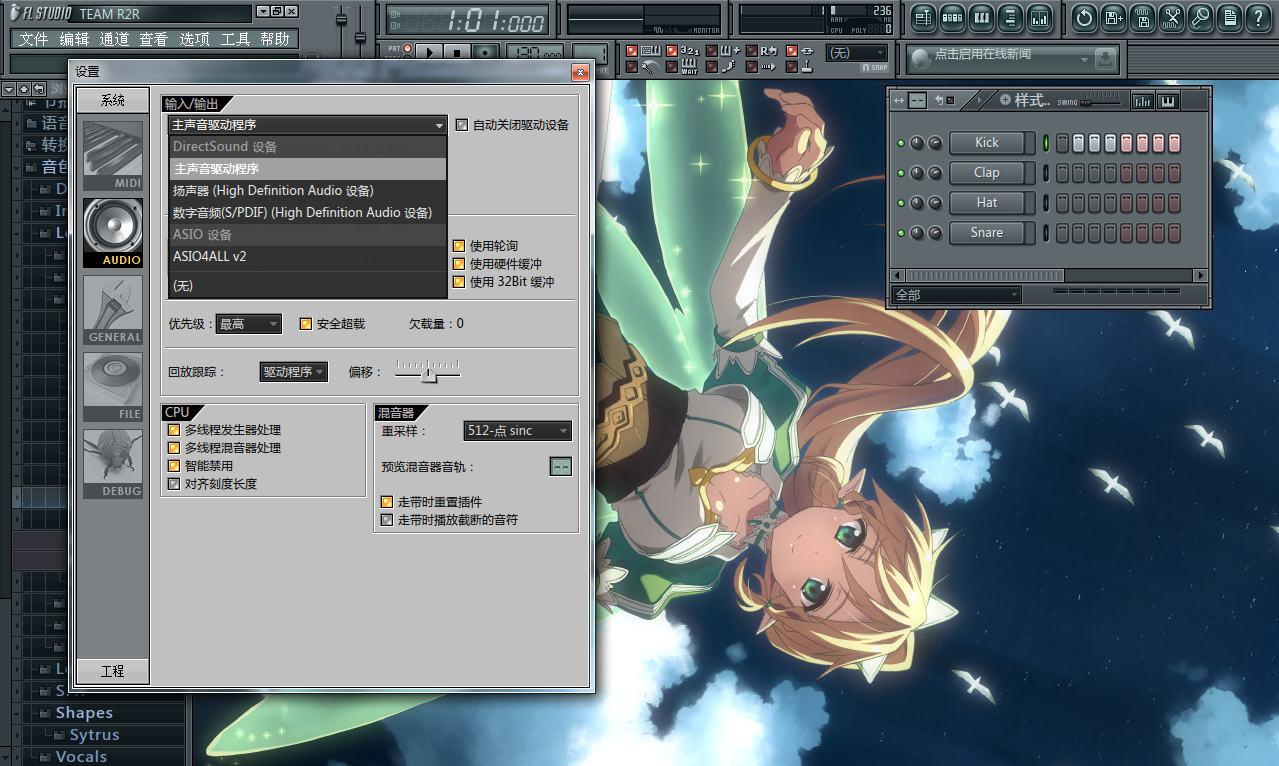Open the 工具 menu
This screenshot has height=766, width=1279.
[235, 39]
